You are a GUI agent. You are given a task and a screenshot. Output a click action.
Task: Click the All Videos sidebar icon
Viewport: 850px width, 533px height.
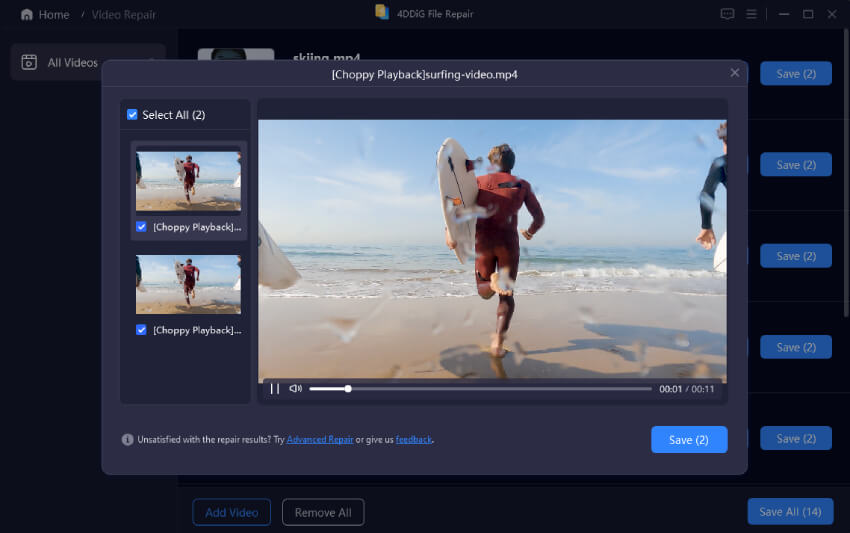click(x=29, y=62)
